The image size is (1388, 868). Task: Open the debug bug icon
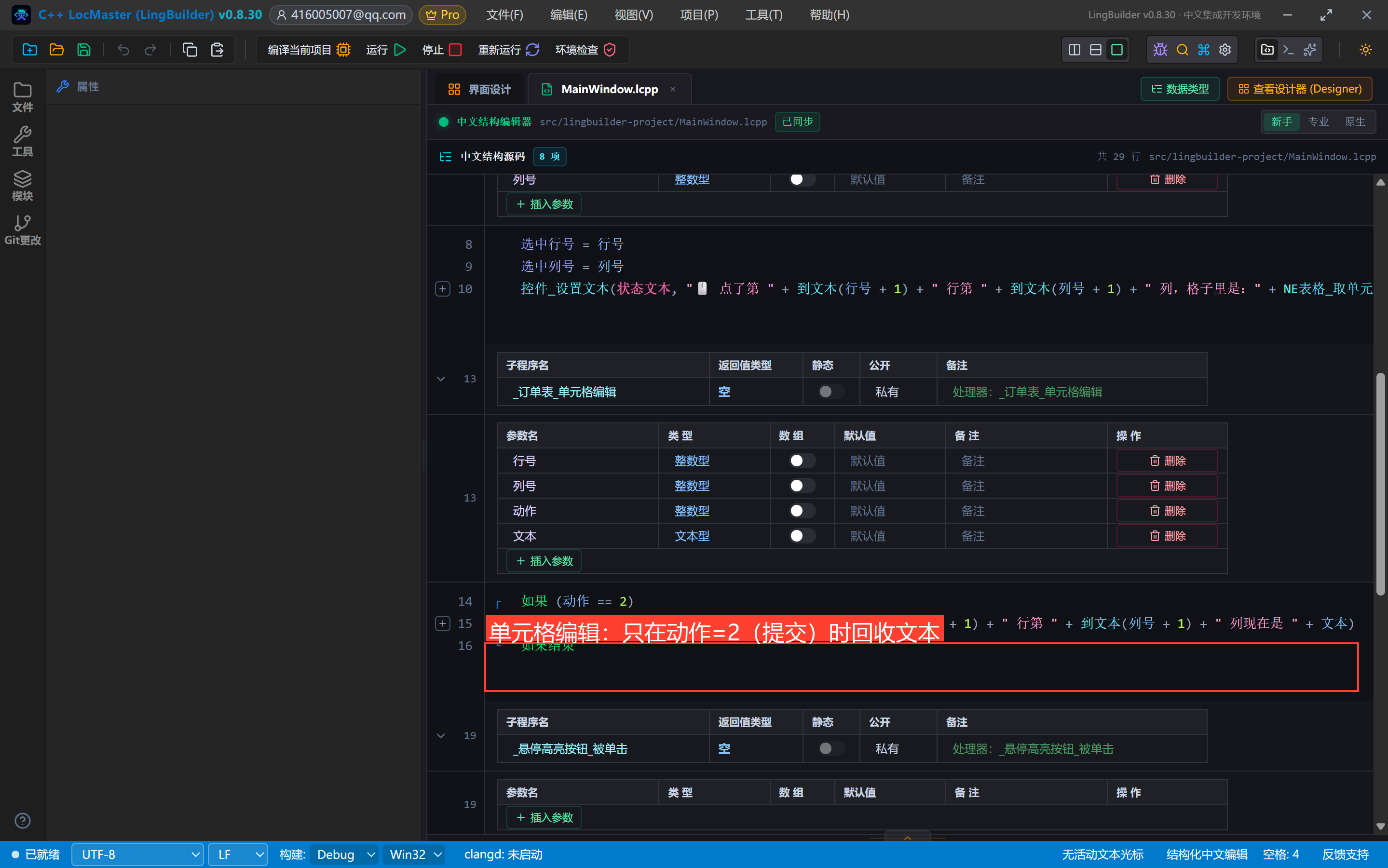pos(1160,50)
